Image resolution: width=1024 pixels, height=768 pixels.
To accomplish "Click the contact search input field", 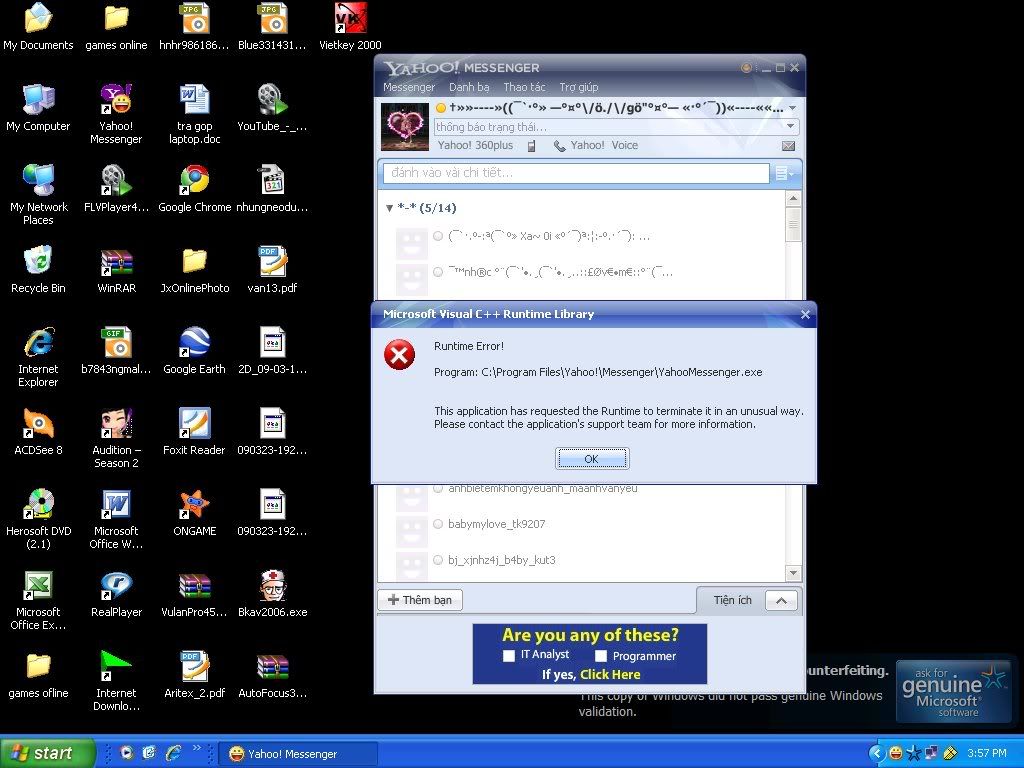I will point(576,173).
